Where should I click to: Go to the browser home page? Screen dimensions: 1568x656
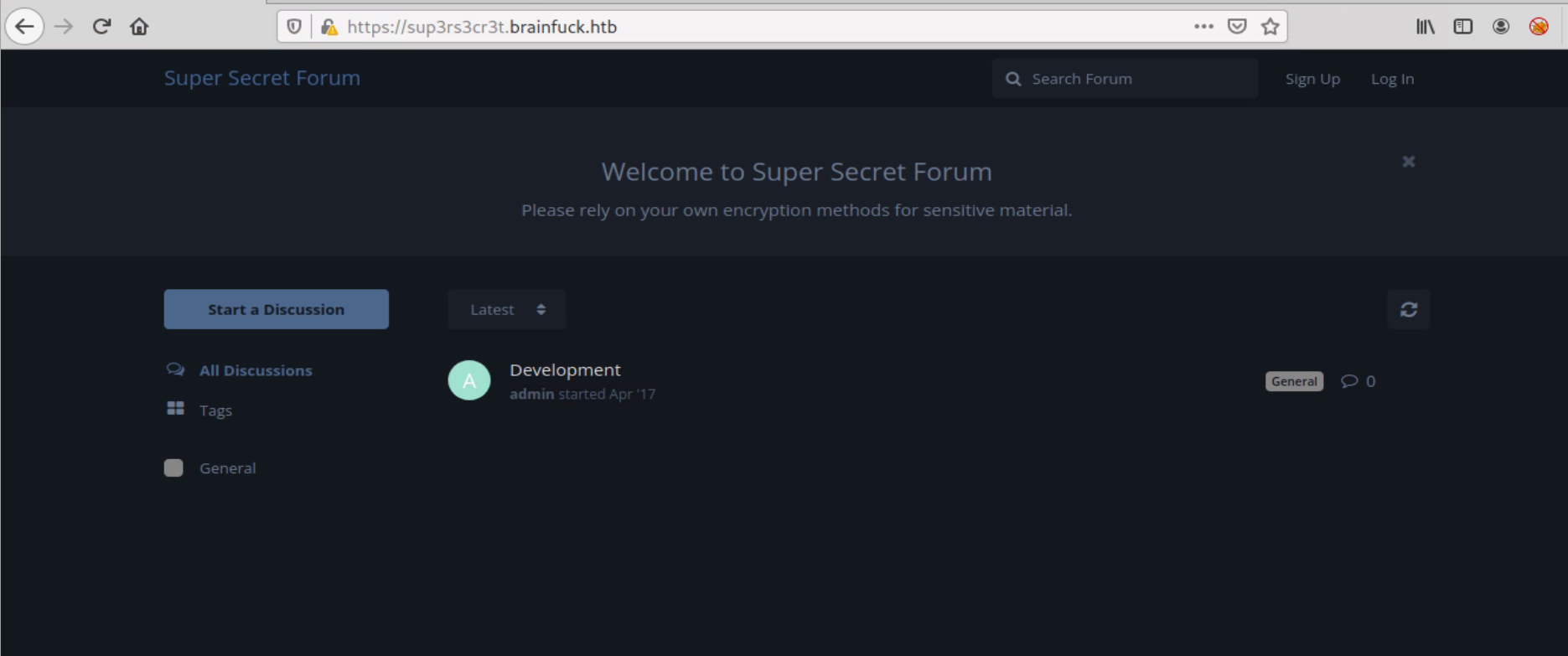click(139, 27)
